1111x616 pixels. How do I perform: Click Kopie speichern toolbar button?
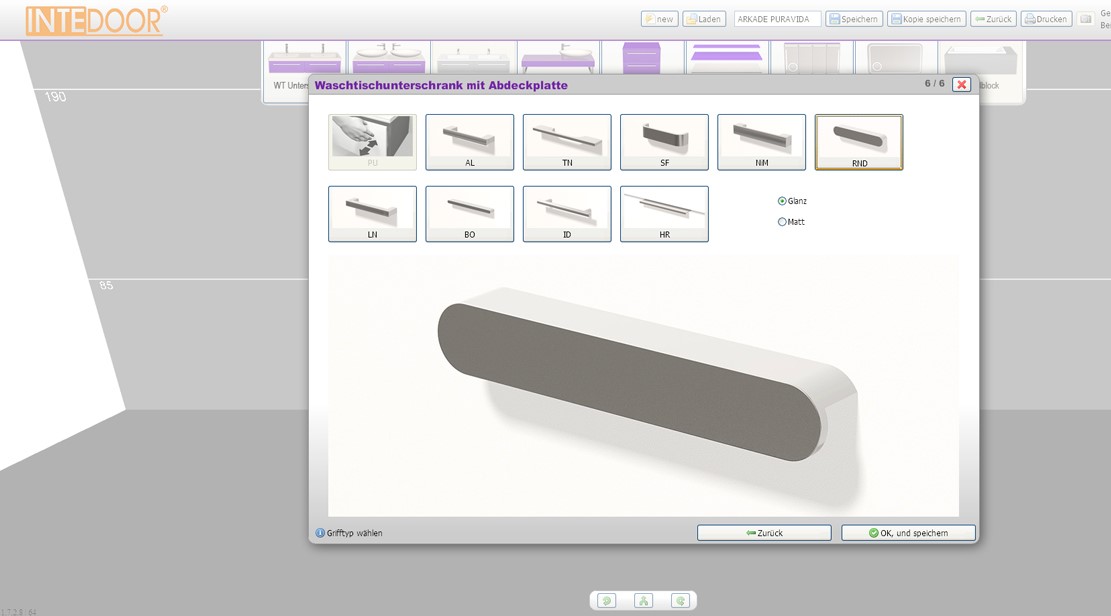pos(926,19)
